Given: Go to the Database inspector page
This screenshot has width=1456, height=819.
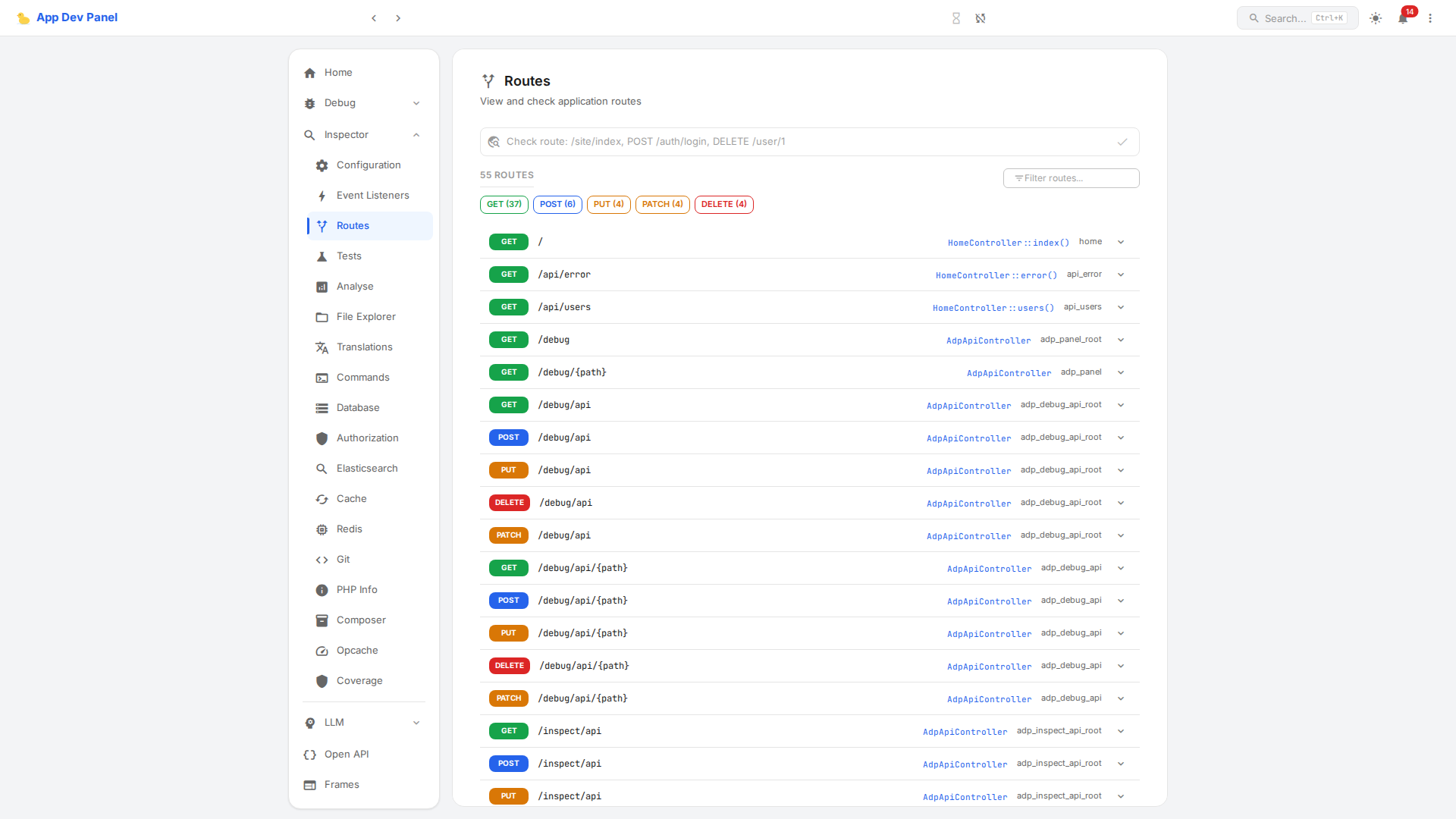Looking at the screenshot, I should pyautogui.click(x=358, y=408).
